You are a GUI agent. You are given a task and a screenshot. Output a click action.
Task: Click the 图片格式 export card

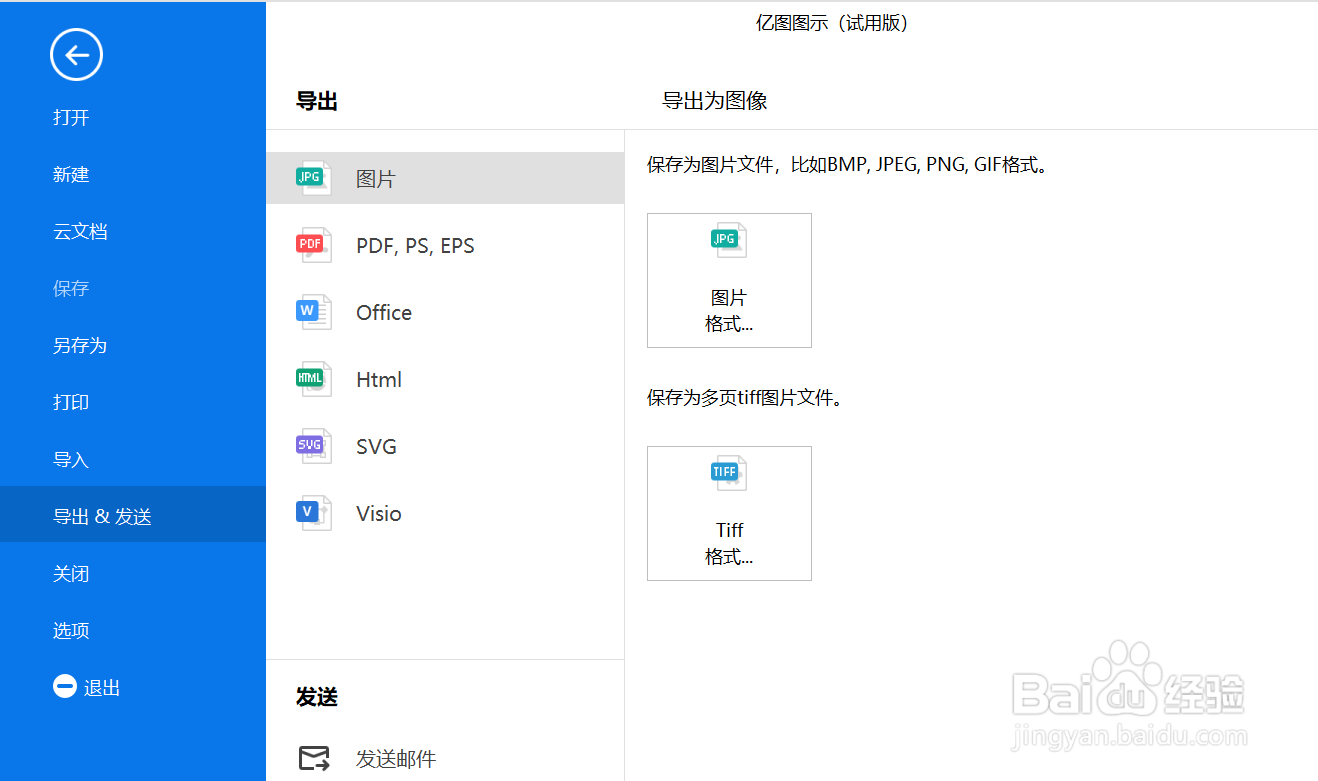[x=729, y=280]
